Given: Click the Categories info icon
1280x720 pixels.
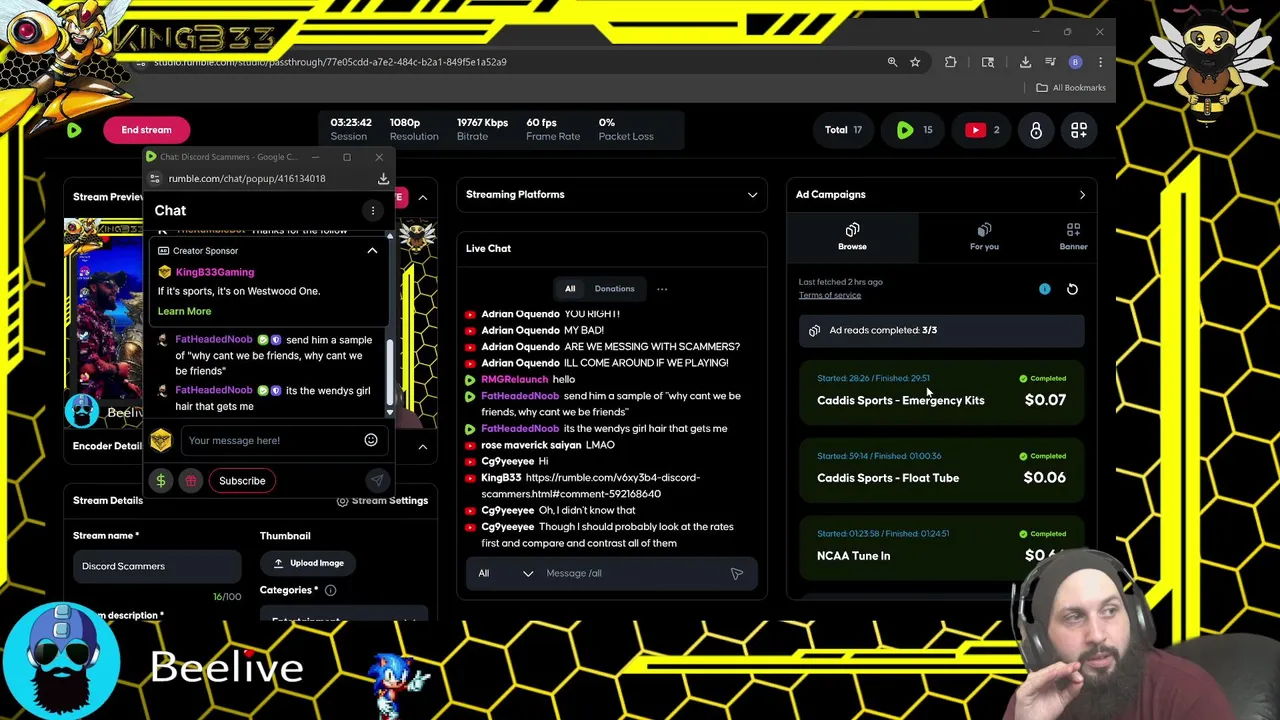Looking at the screenshot, I should tap(330, 590).
